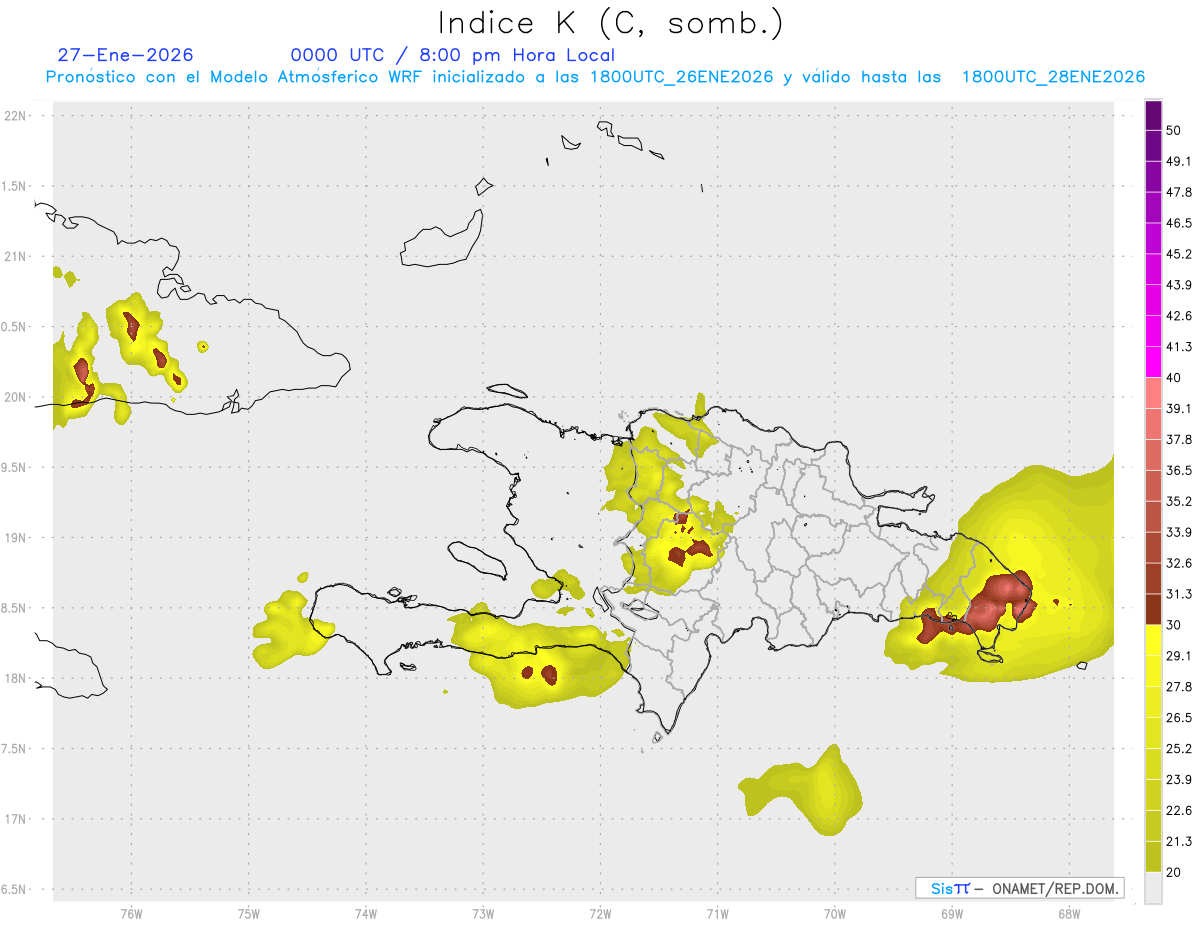The image size is (1200, 927).
Task: Click the "1800UTC_28ENE2026" valid-until timestamp
Action: tap(1053, 77)
